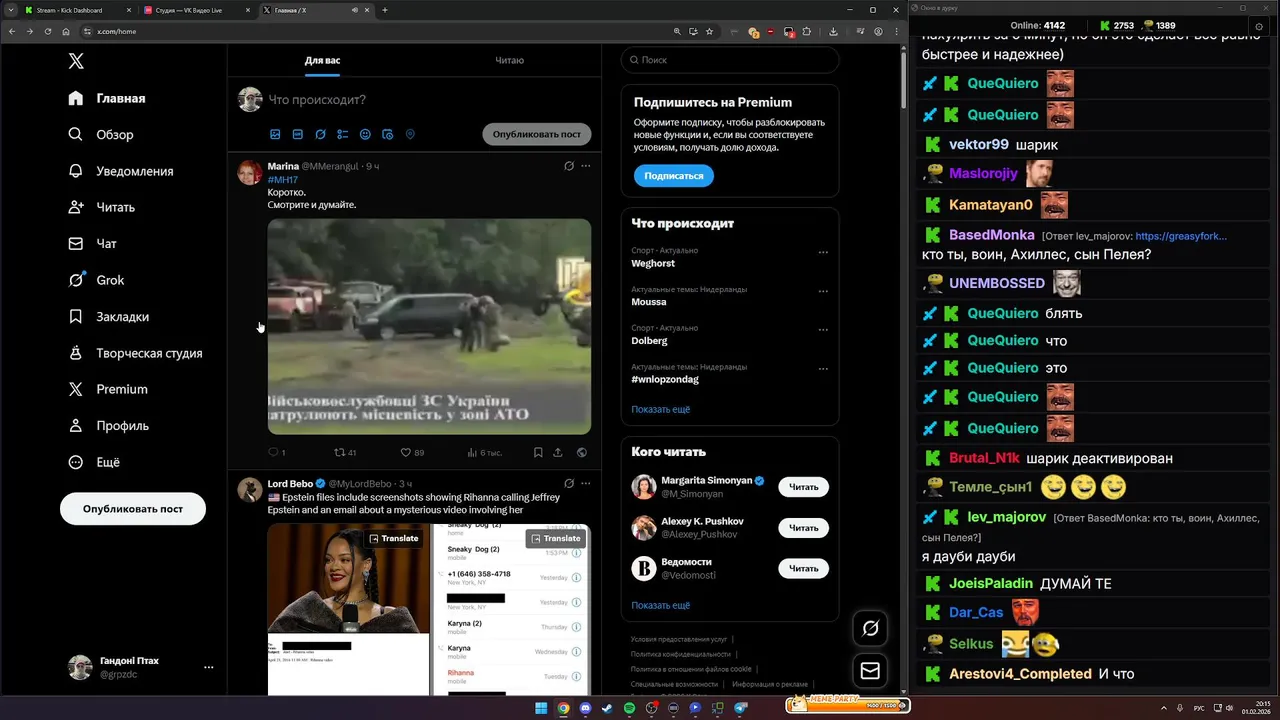Open Spotify from the taskbar

click(629, 708)
